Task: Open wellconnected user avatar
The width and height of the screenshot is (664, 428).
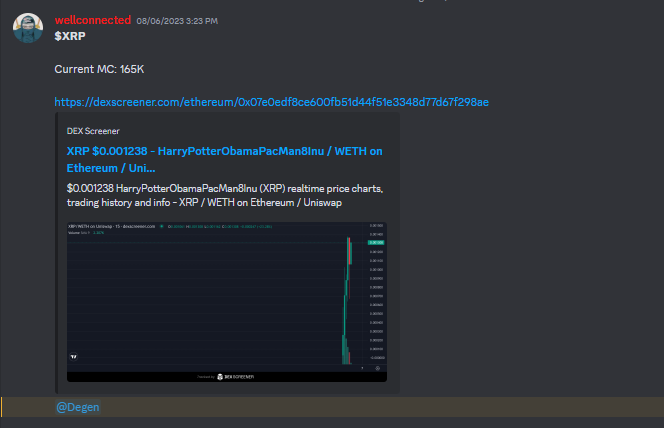Action: 28,28
